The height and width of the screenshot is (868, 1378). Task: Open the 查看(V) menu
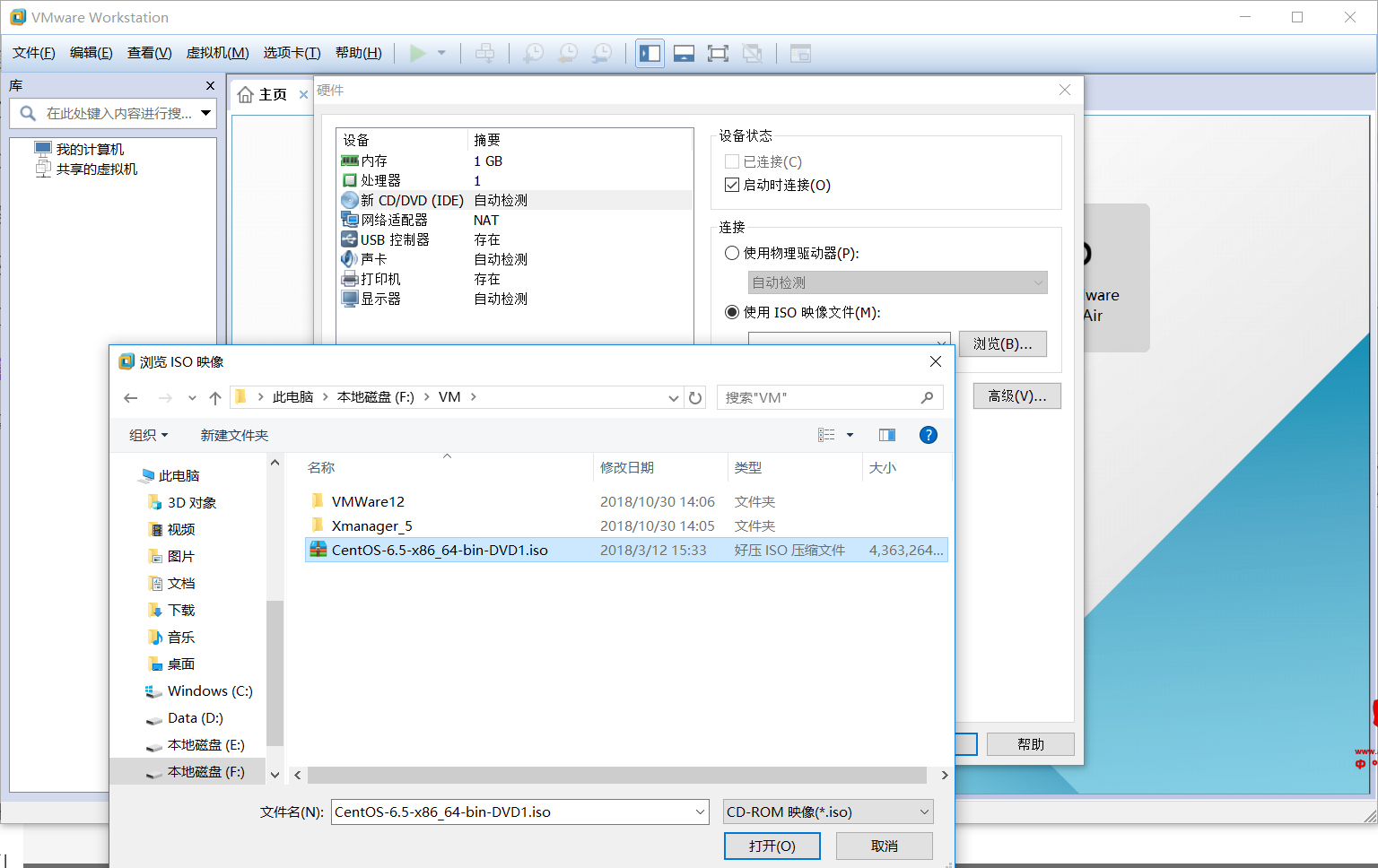pyautogui.click(x=150, y=53)
